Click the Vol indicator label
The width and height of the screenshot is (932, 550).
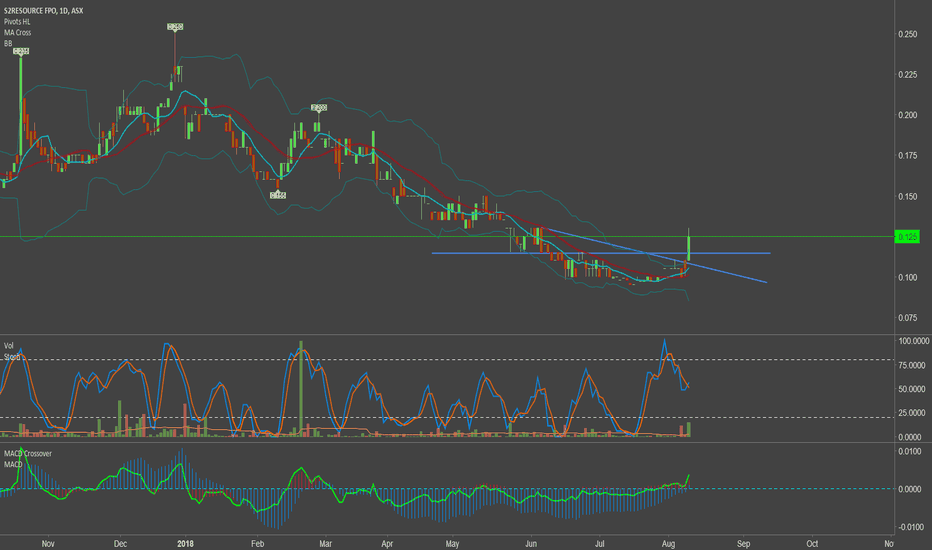(9, 345)
